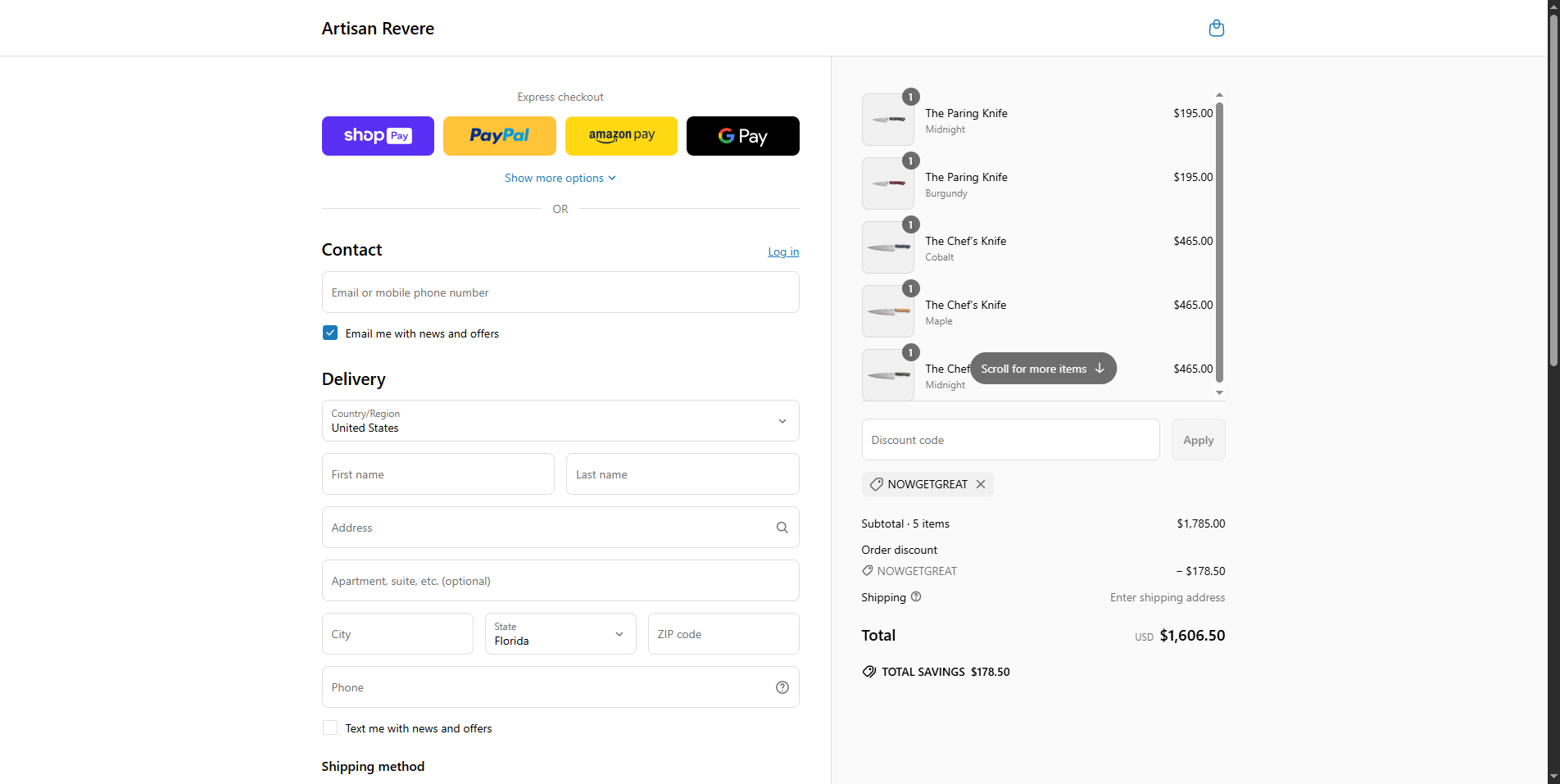
Task: Click the Phone field
Action: [560, 687]
